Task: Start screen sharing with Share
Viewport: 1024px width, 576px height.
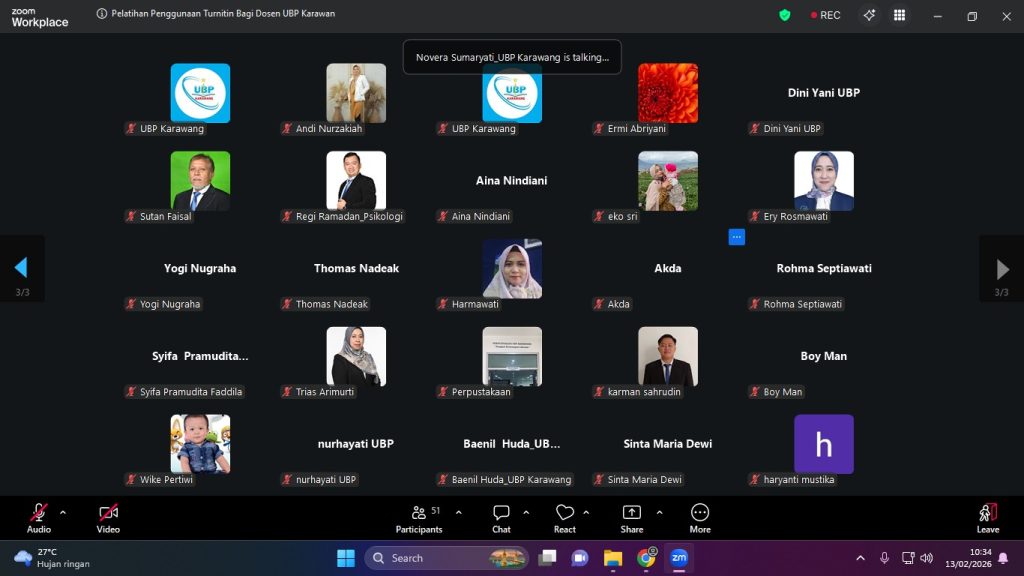Action: coord(632,519)
